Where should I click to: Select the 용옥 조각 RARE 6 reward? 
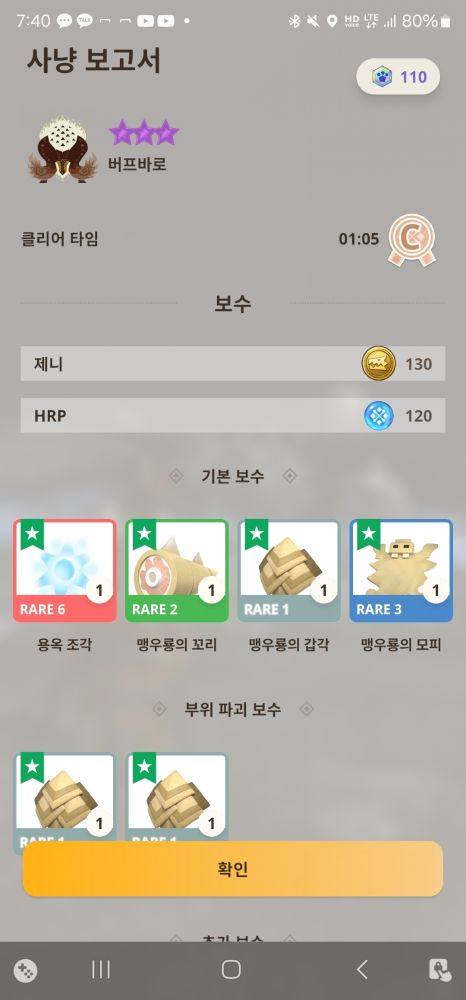coord(64,570)
